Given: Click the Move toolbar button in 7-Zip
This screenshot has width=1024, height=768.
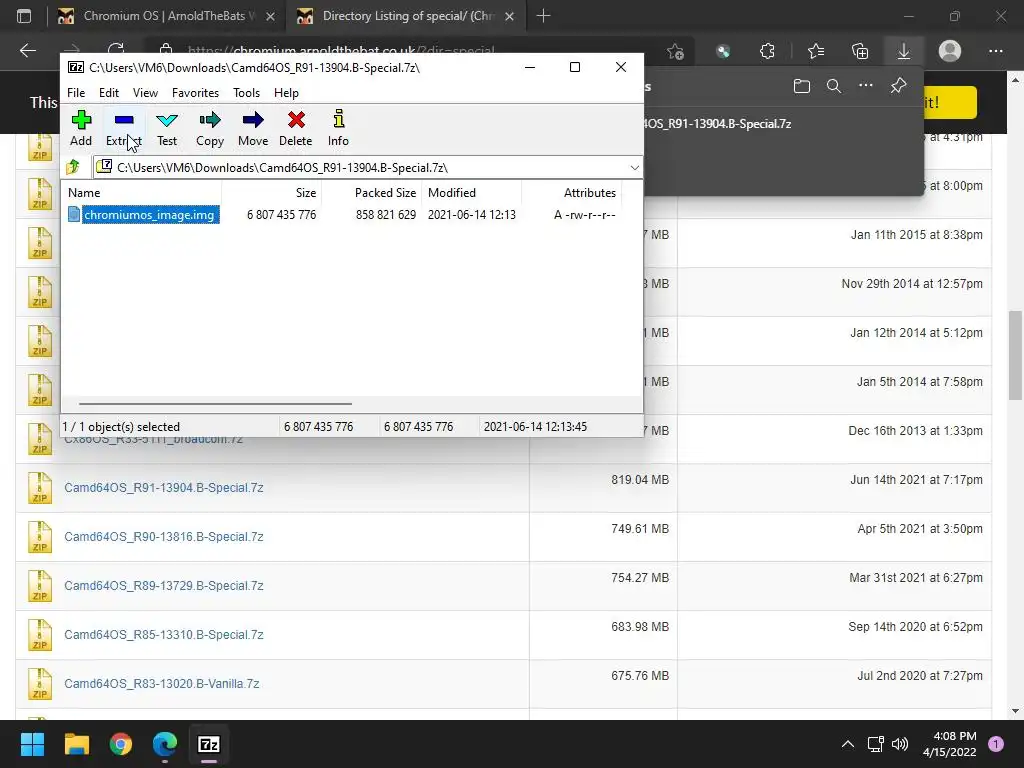Looking at the screenshot, I should click(253, 128).
